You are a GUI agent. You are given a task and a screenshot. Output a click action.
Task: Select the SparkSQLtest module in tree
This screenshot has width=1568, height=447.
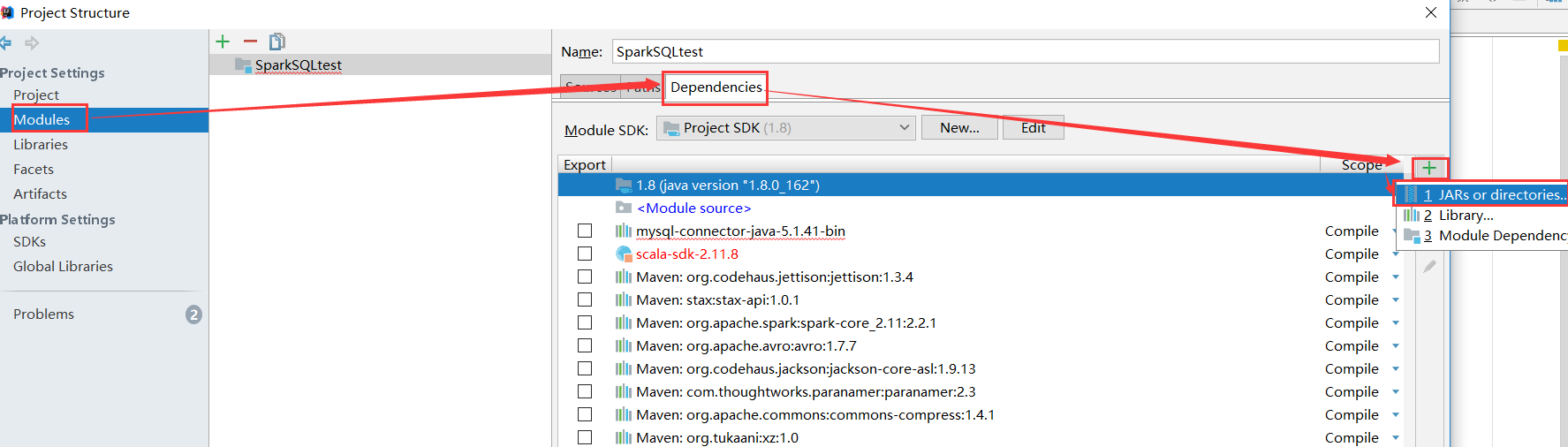tap(380, 64)
